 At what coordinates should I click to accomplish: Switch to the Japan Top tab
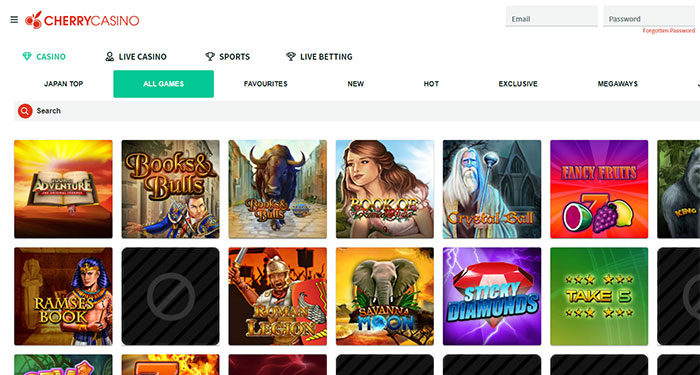tap(63, 84)
